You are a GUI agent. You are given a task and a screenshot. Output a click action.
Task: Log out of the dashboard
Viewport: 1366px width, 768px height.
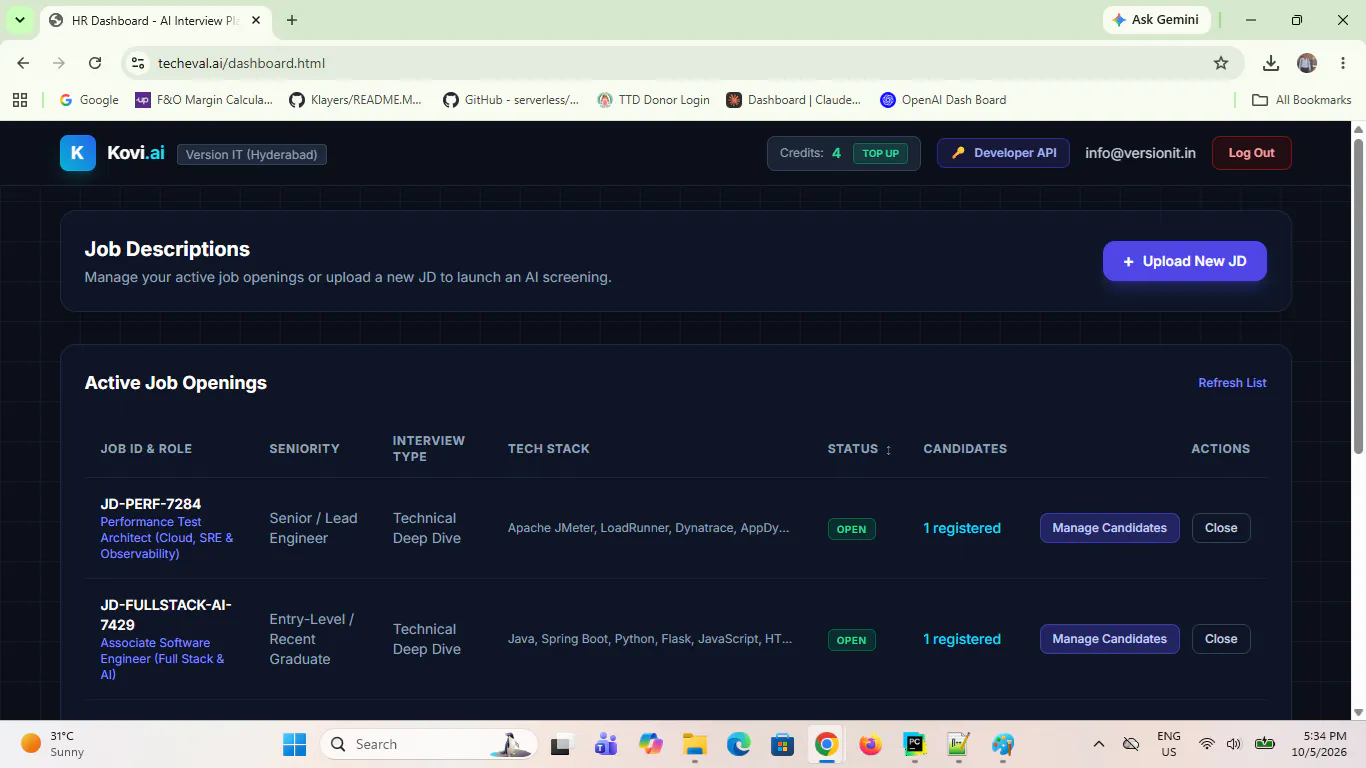click(1251, 153)
